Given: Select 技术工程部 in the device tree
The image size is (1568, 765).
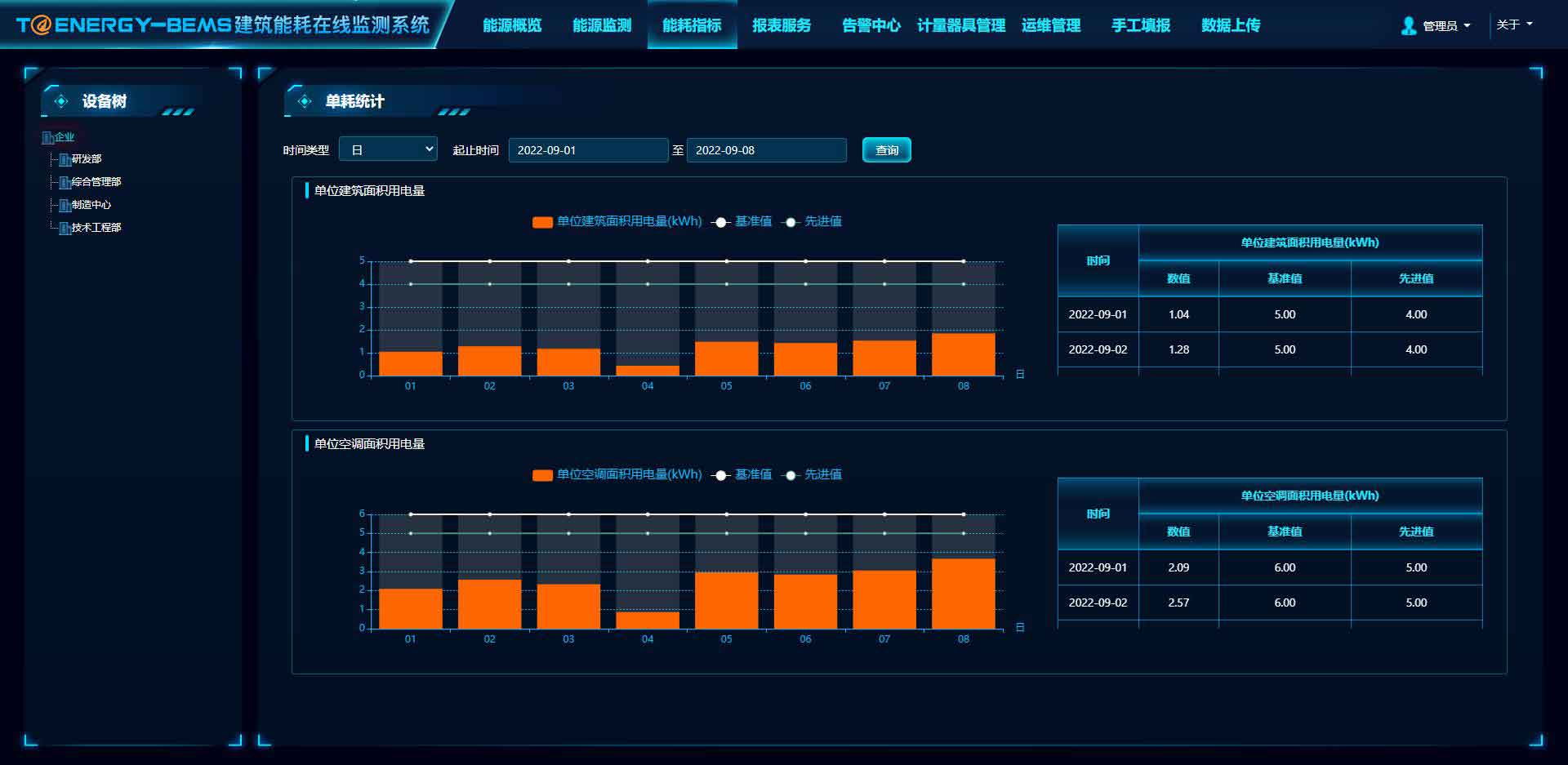Looking at the screenshot, I should tap(96, 228).
